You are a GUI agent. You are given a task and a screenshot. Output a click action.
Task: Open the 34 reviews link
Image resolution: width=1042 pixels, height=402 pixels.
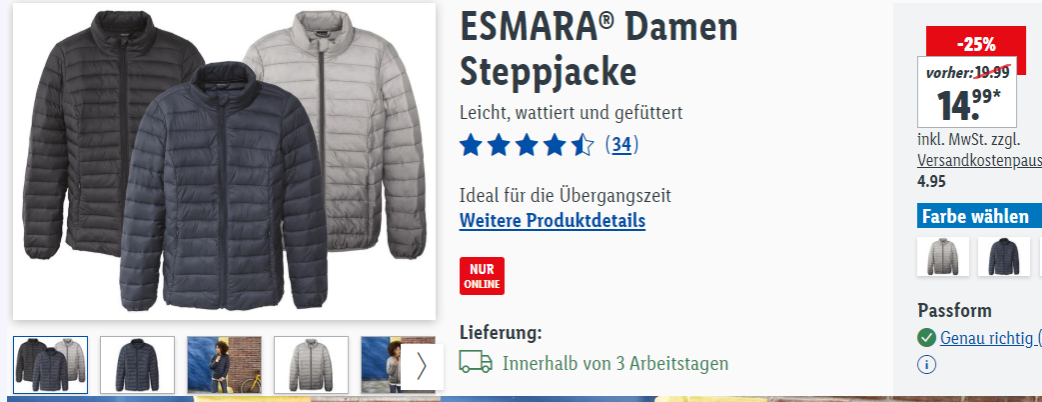point(621,145)
